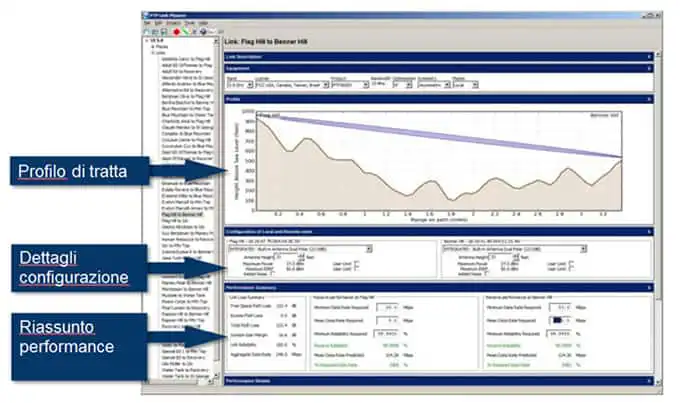Toggle Bonner Hill Maximum Power User Limit checkbox
This screenshot has height=403, width=680.
[x=571, y=263]
